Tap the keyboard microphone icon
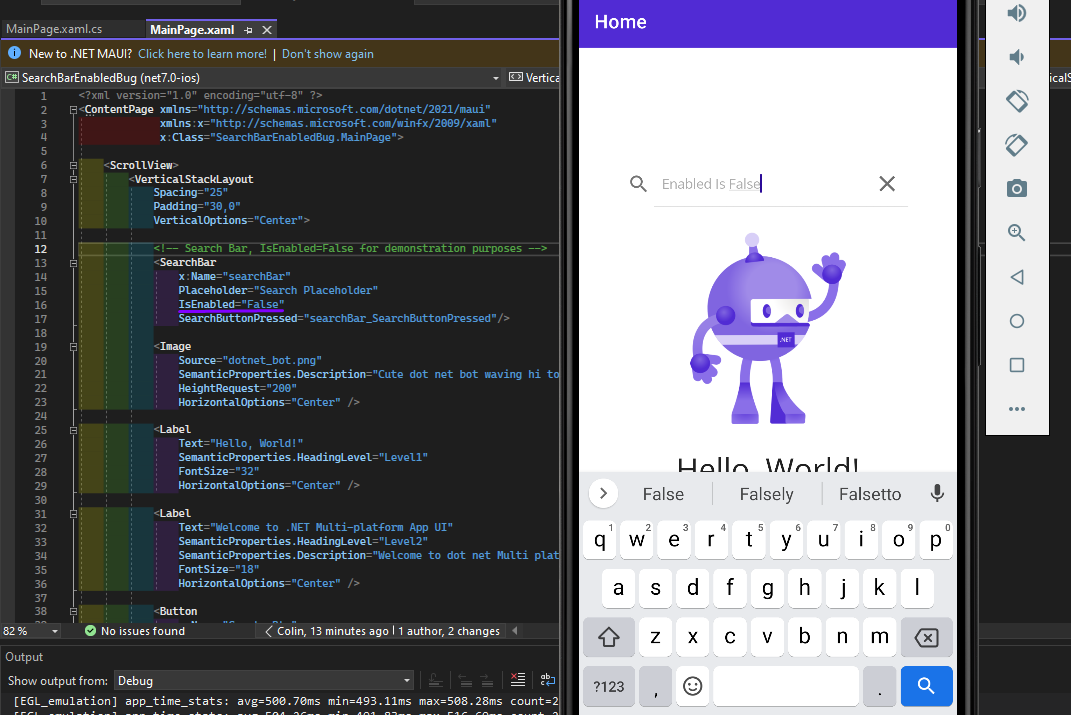This screenshot has height=715, width=1071. [937, 493]
